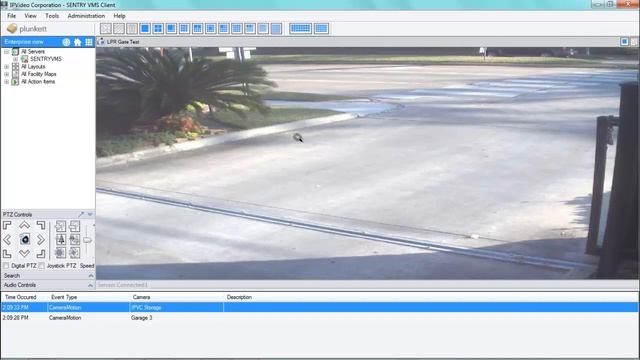
Task: Pan camera up with PTZ up arrow
Action: (24, 225)
